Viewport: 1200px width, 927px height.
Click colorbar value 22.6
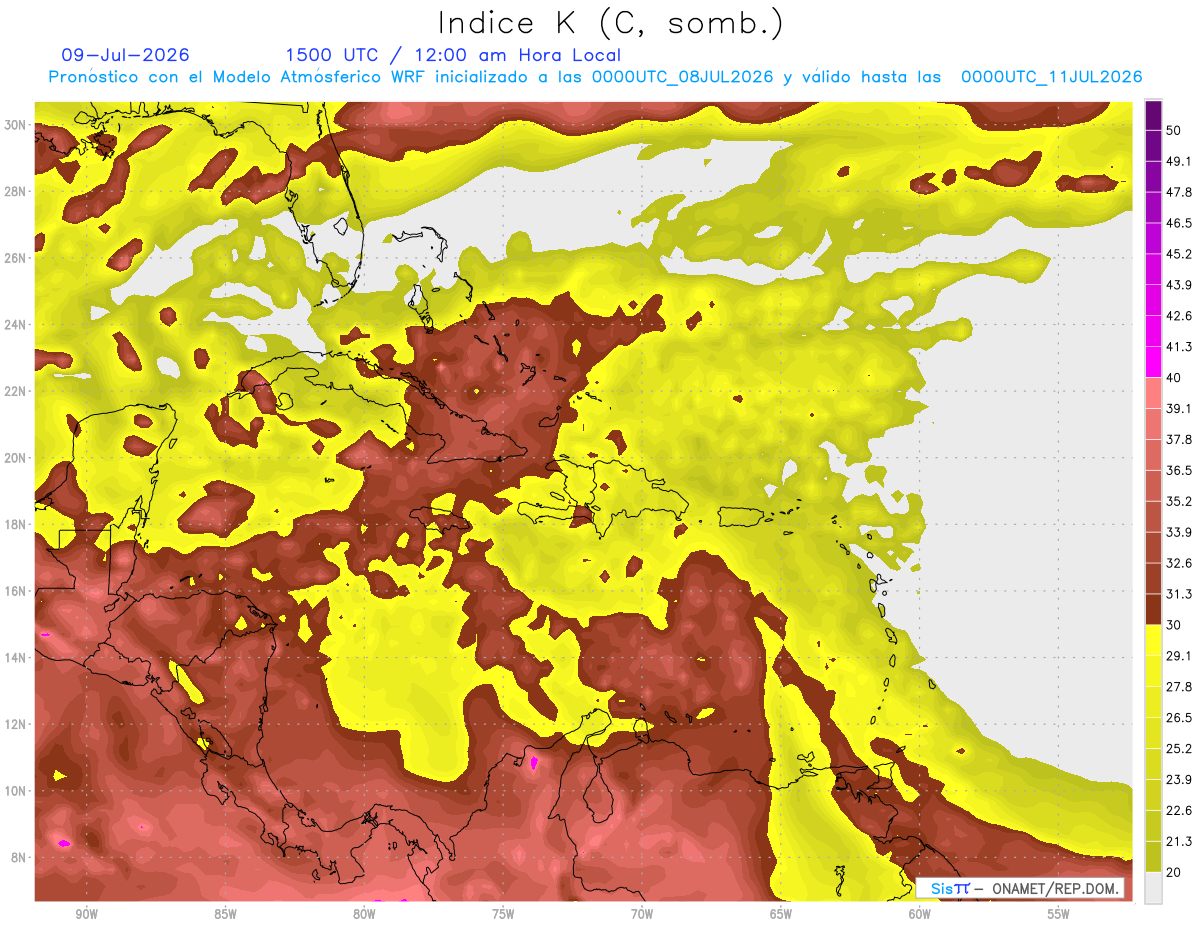pos(1177,811)
